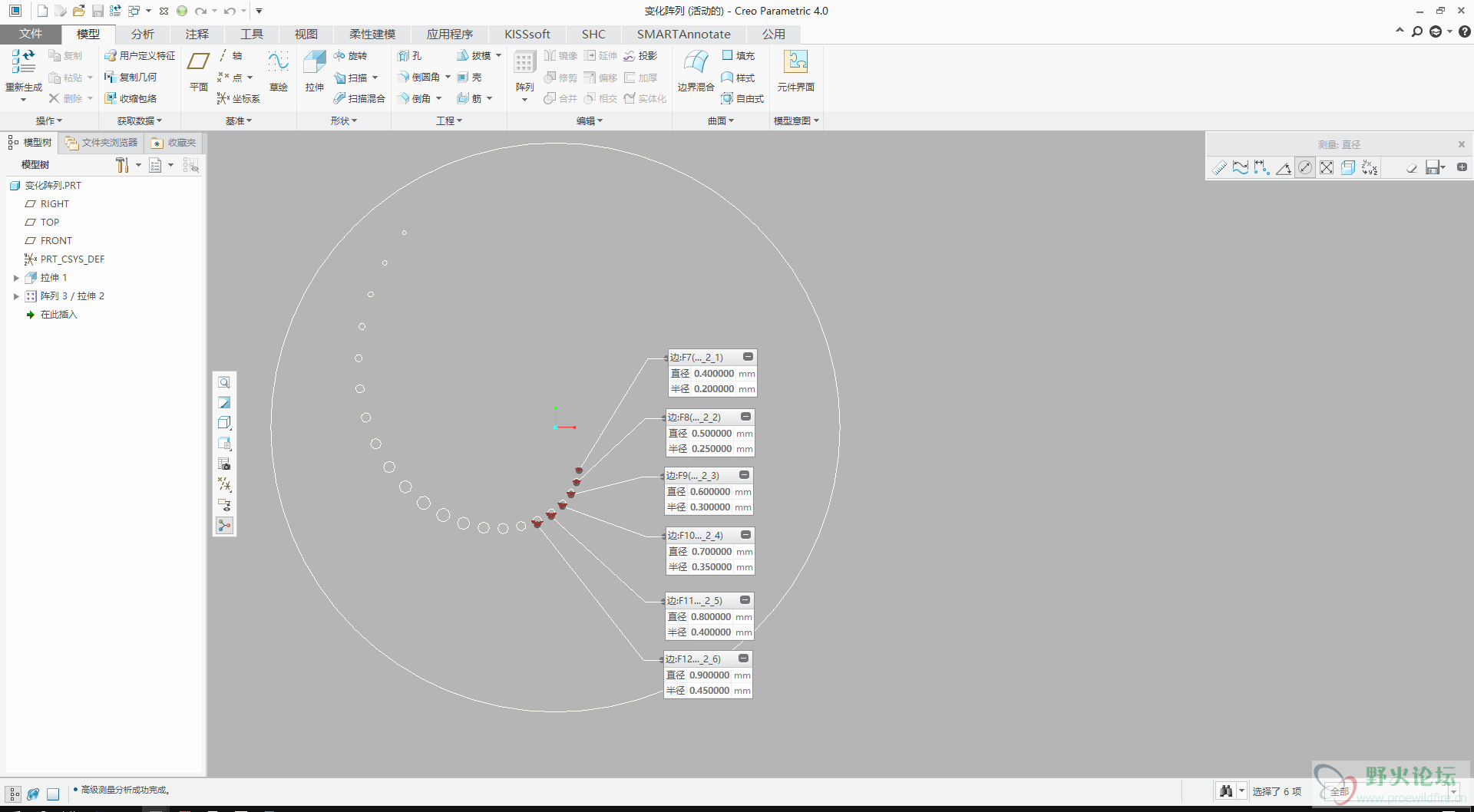Switch to the 柔性建模 ribbon tab

coord(372,34)
